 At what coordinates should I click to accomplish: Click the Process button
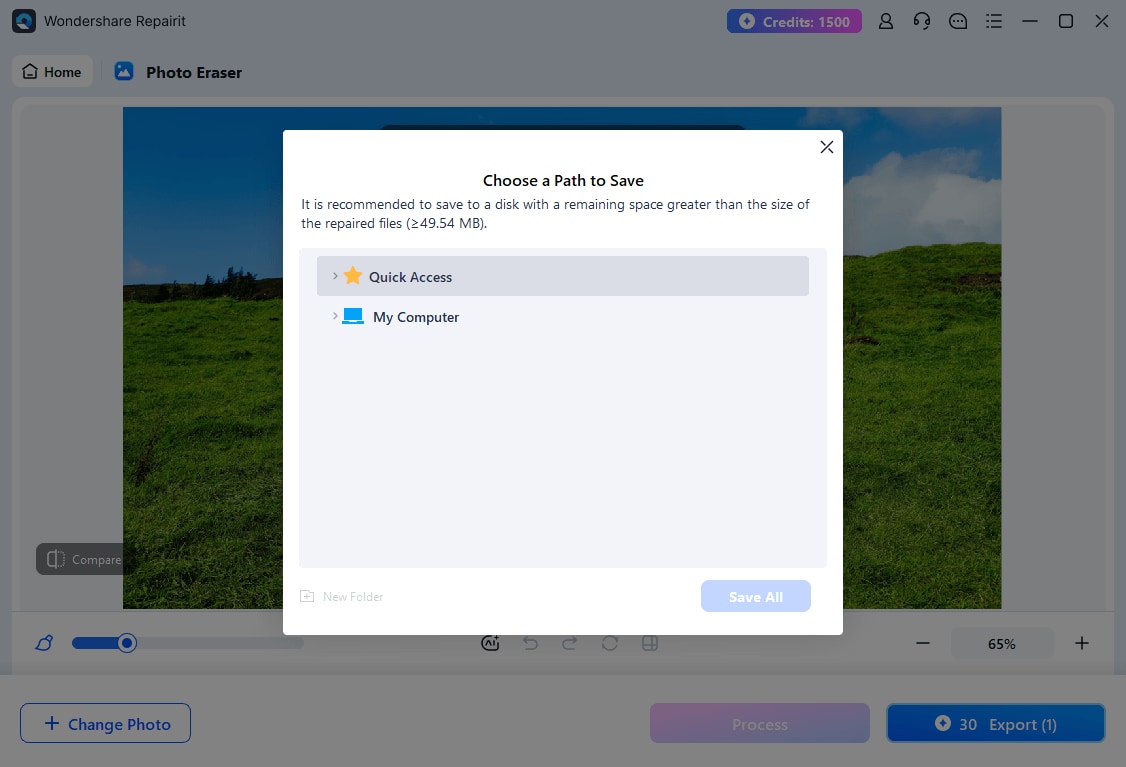tap(760, 723)
